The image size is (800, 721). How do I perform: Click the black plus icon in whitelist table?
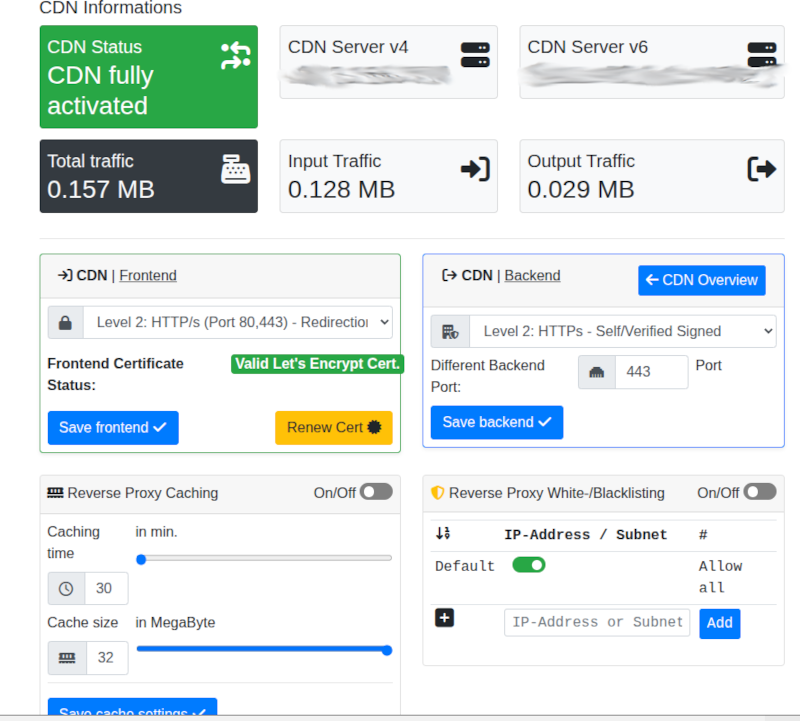click(x=445, y=618)
